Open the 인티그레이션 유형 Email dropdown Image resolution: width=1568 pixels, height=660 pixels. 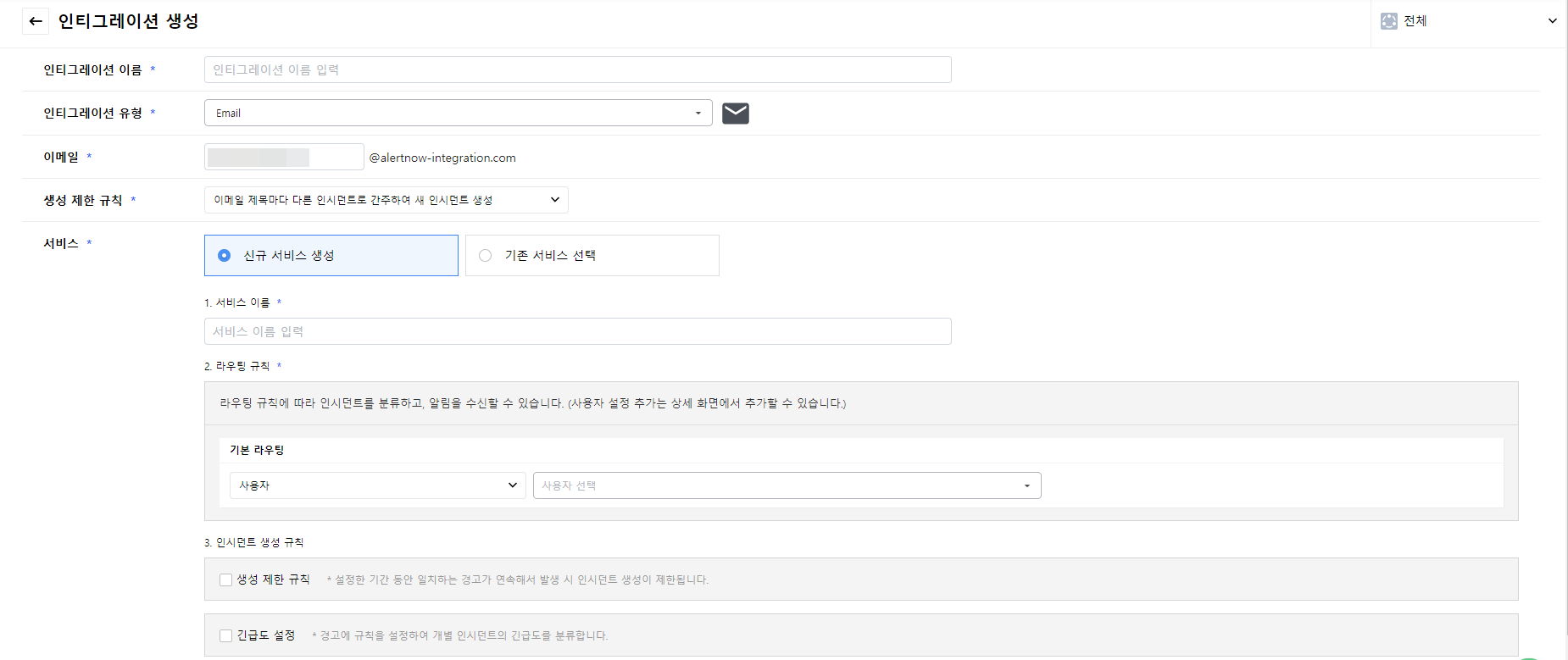pos(458,113)
